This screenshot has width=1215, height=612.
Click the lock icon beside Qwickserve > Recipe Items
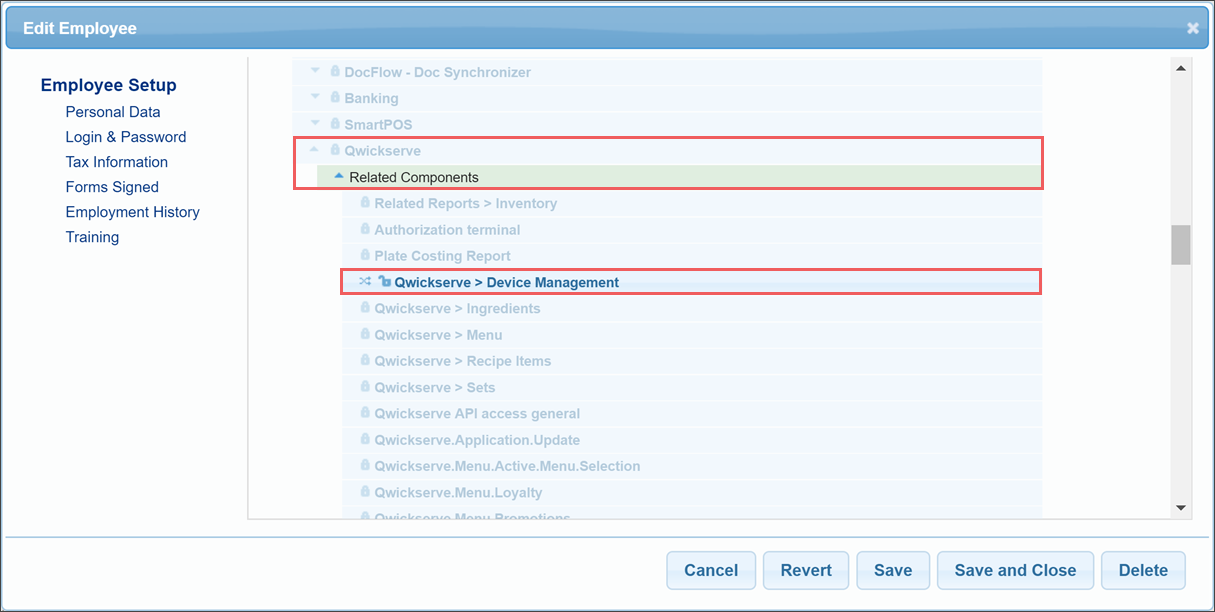pos(365,361)
